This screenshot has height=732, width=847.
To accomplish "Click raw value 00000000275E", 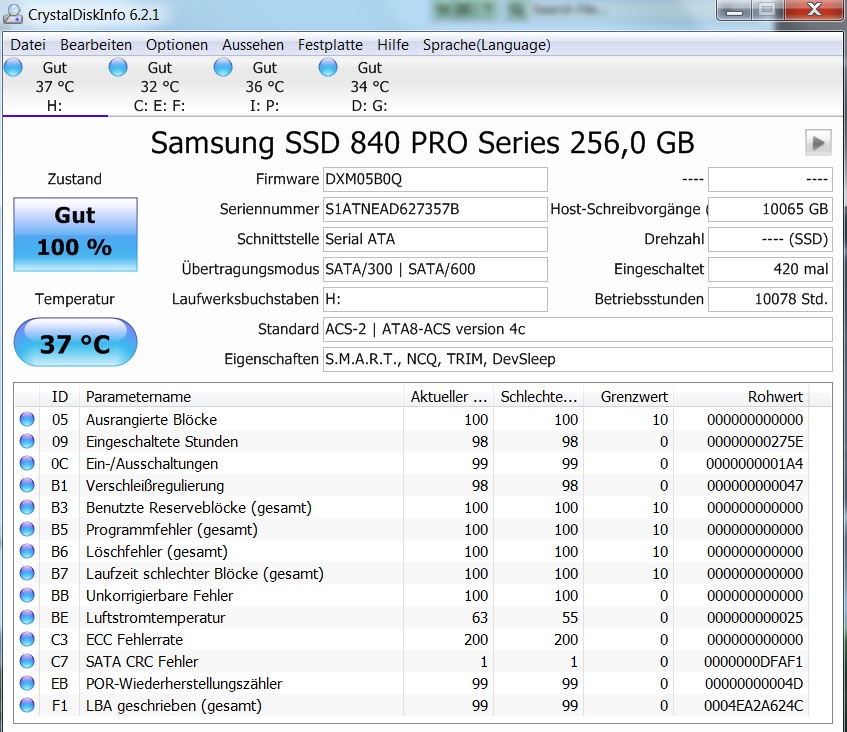I will coord(755,442).
